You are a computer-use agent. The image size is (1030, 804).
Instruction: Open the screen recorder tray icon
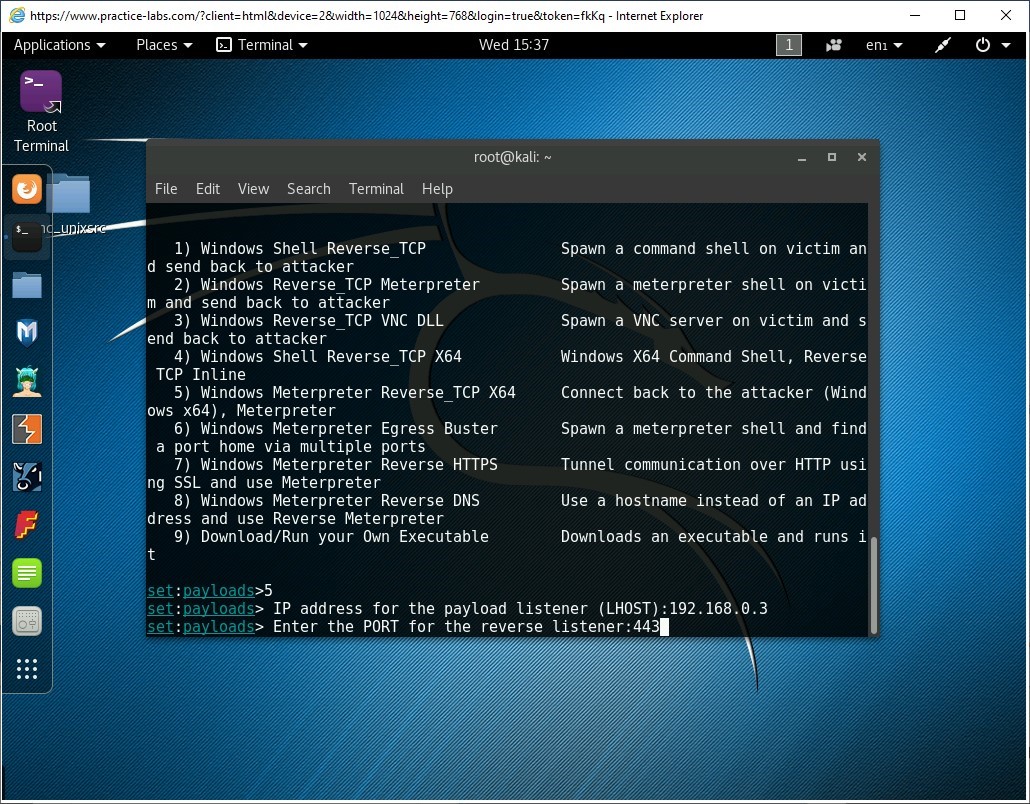tap(834, 45)
